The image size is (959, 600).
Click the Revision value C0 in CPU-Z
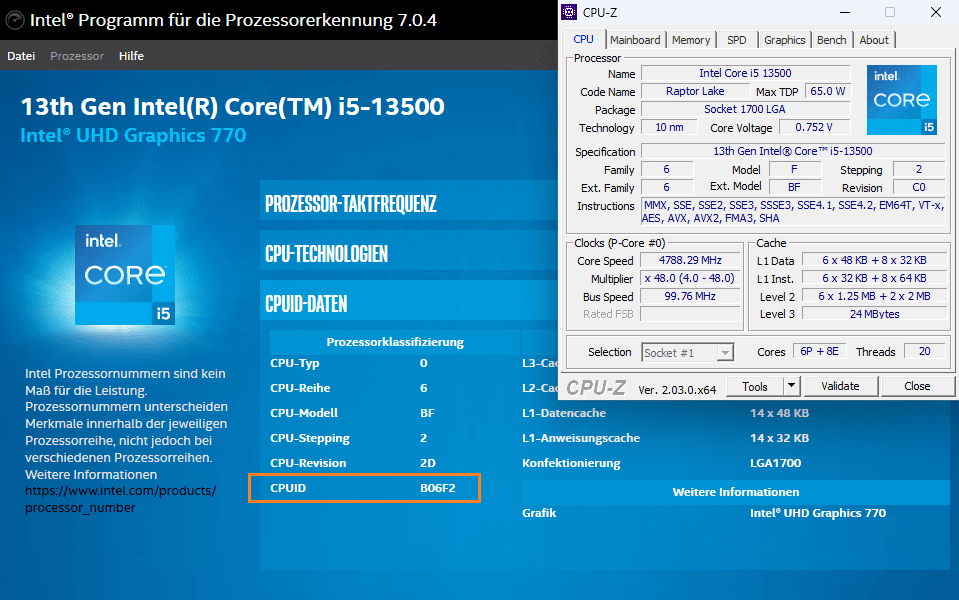[x=919, y=187]
